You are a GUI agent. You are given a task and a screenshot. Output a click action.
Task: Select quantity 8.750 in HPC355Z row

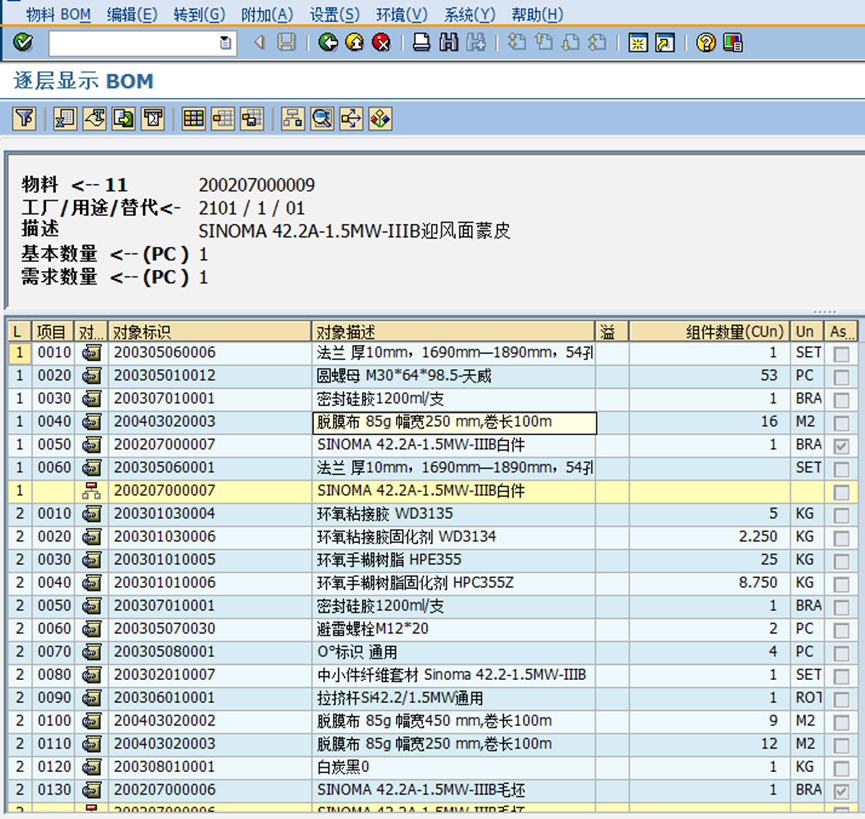click(709, 583)
